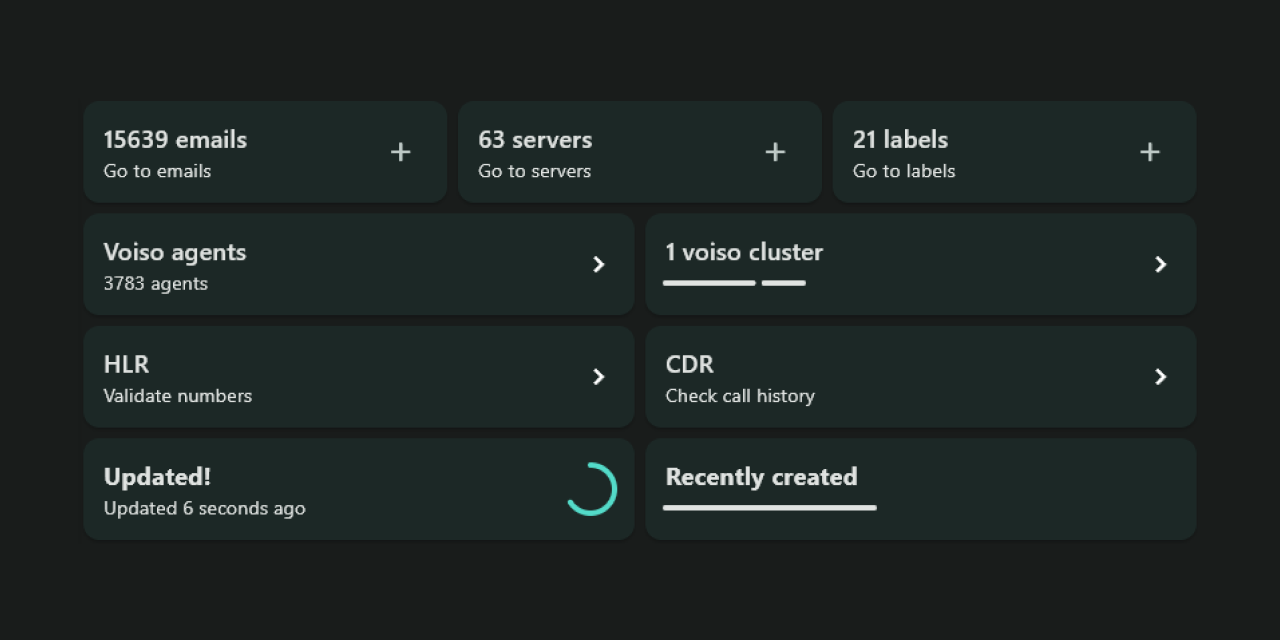Click the Updated! card title
This screenshot has height=640, width=1280.
click(x=157, y=477)
